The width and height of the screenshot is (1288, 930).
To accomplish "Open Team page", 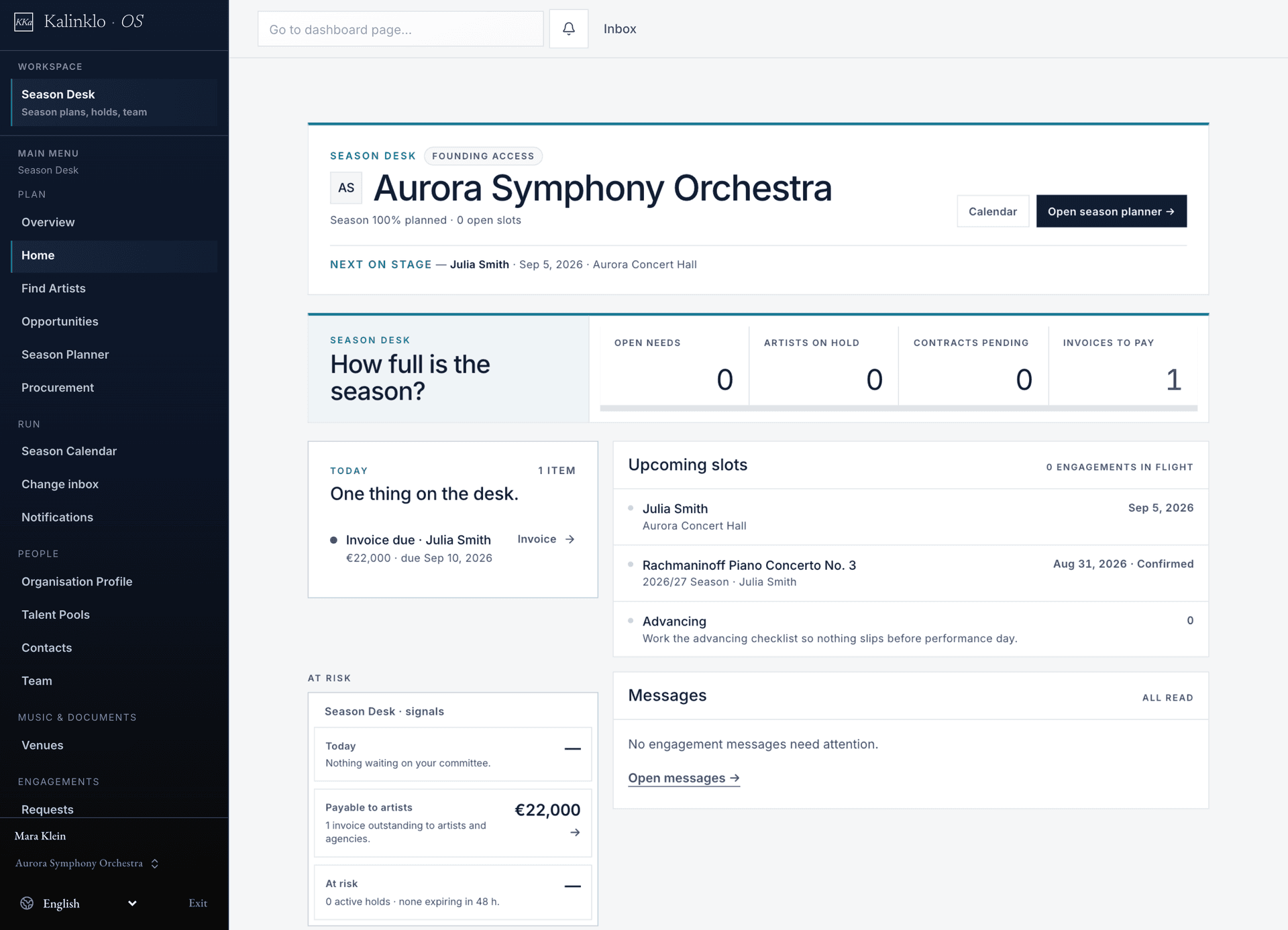I will (x=114, y=681).
